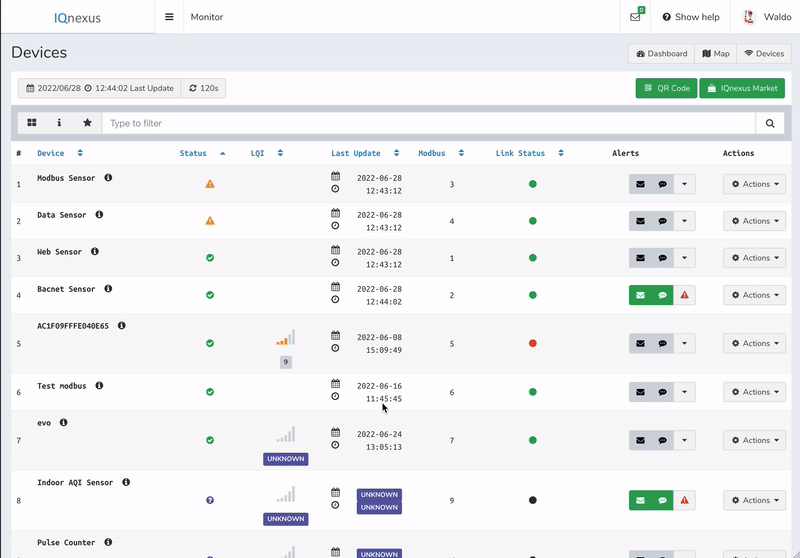This screenshot has height=558, width=800.
Task: Open info icon for AC1F09FFFE040E65
Action: (x=121, y=325)
